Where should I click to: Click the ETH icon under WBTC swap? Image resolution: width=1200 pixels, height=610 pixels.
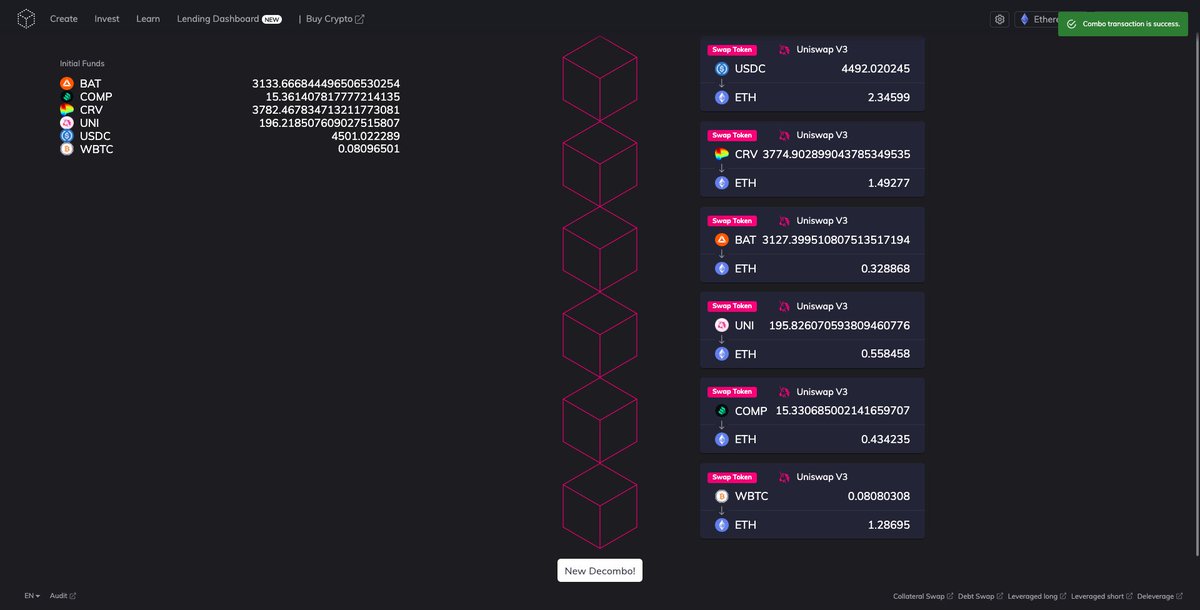722,524
